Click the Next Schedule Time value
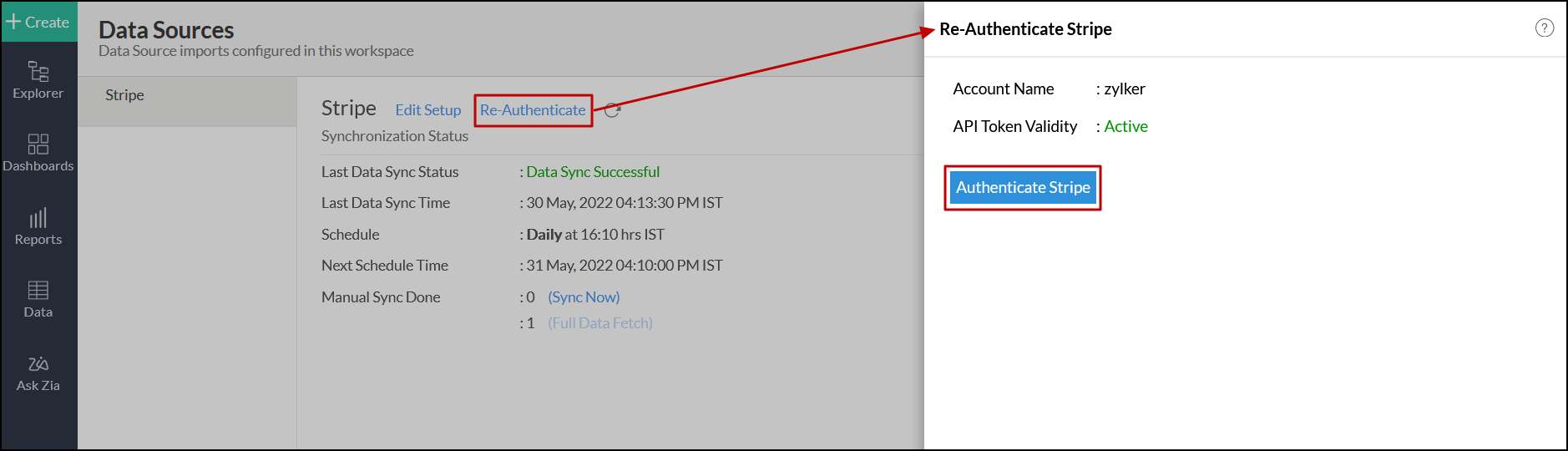The width and height of the screenshot is (1568, 451). click(x=625, y=266)
